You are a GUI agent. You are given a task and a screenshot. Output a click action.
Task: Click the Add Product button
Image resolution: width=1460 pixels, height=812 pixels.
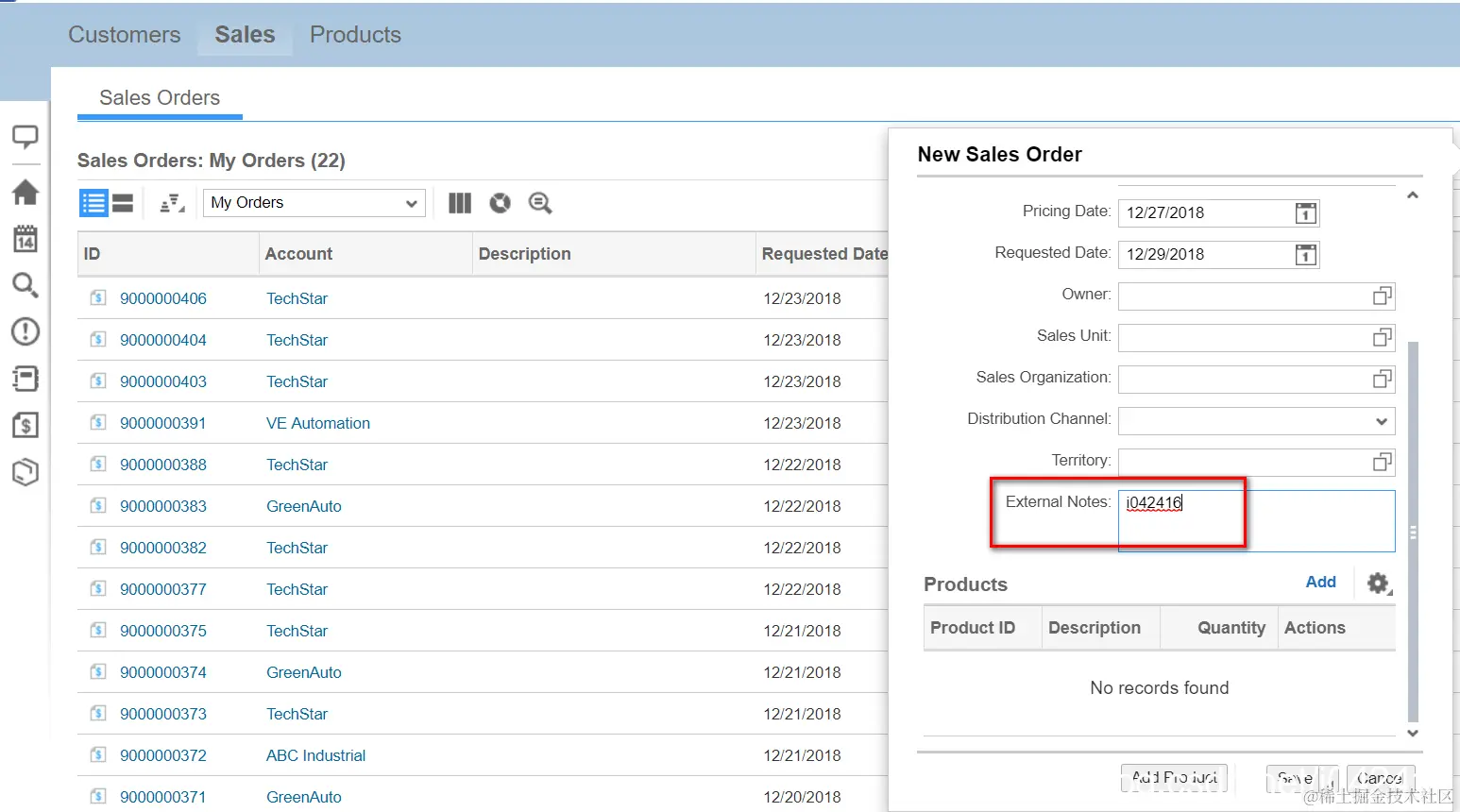pyautogui.click(x=1174, y=778)
